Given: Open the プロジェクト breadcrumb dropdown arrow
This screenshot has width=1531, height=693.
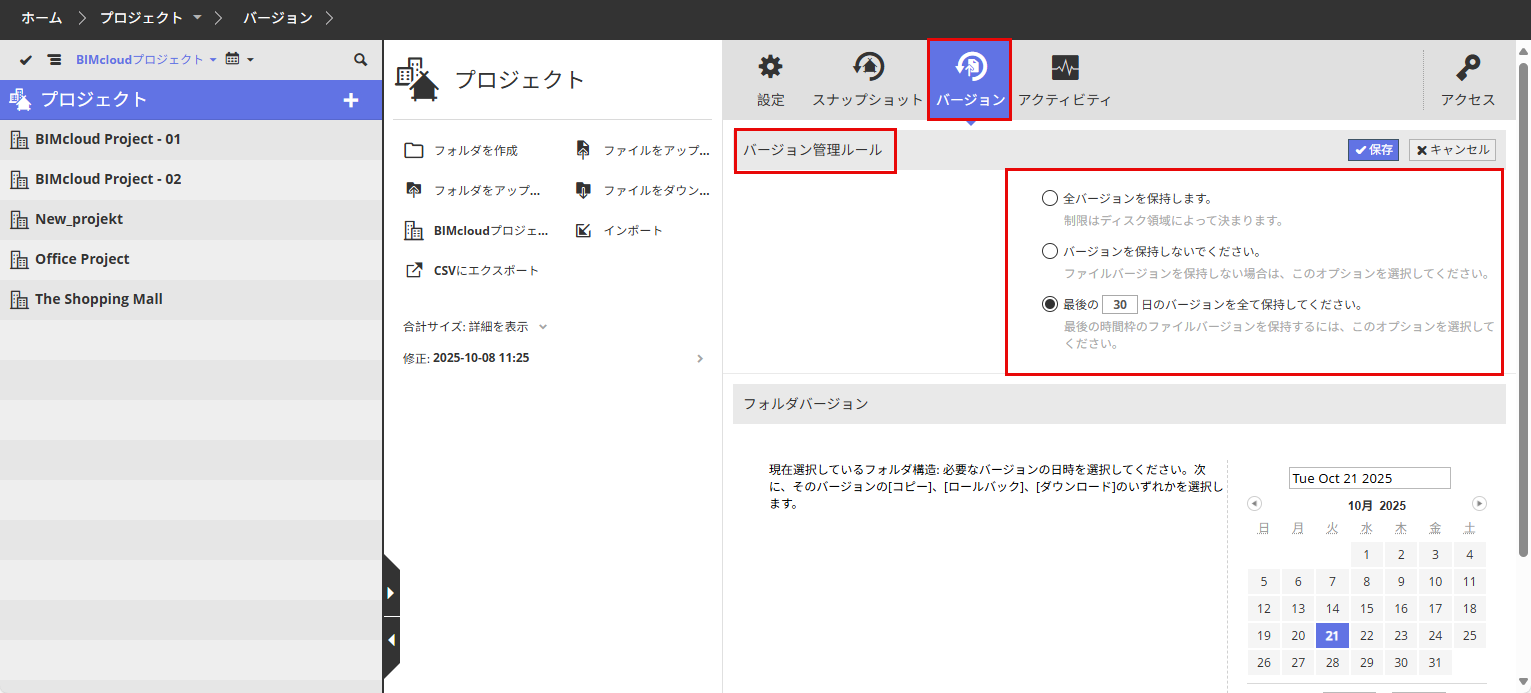Looking at the screenshot, I should coord(197,18).
